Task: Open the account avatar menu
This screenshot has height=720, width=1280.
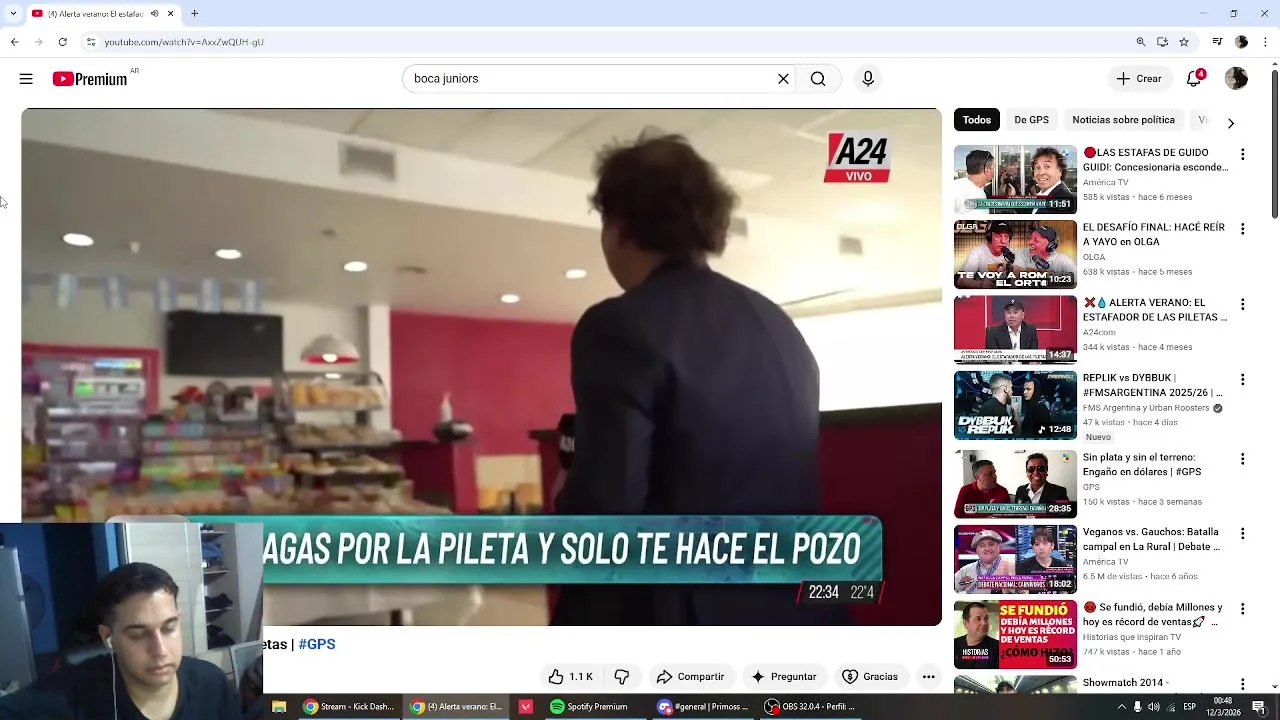Action: (1237, 79)
